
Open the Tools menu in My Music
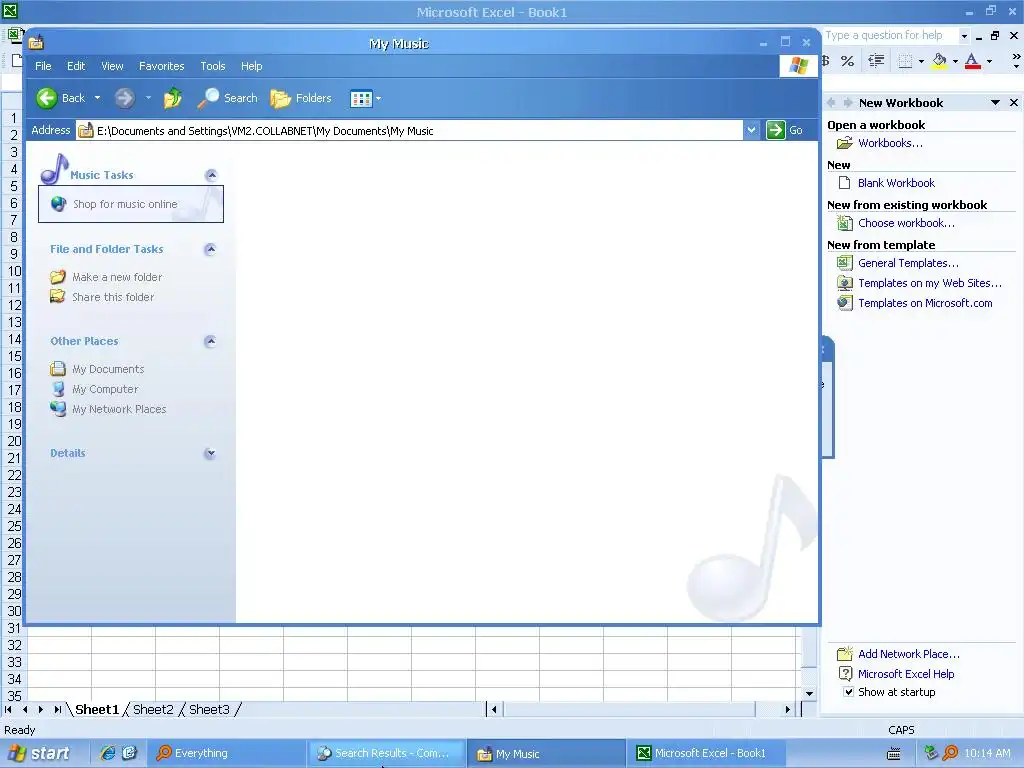(x=212, y=66)
